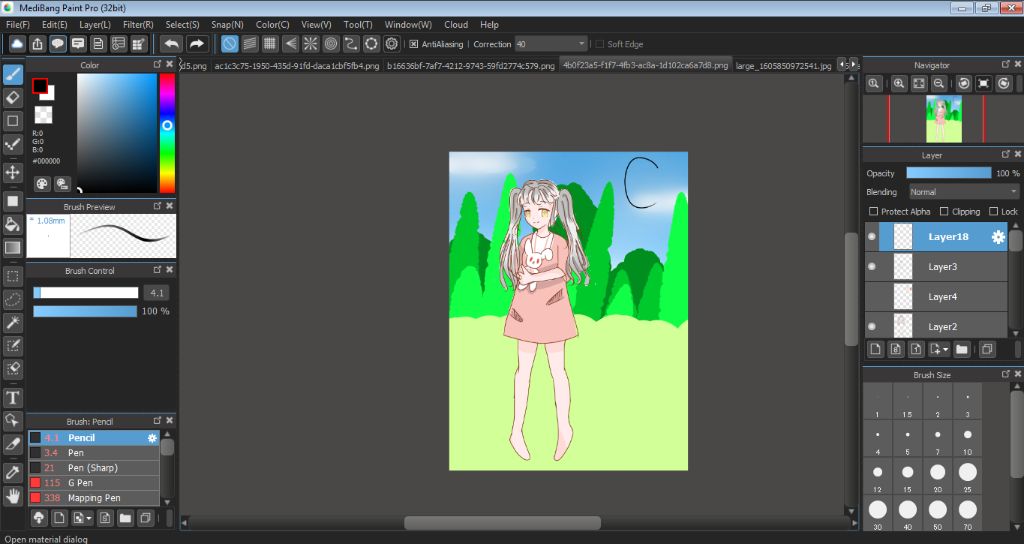Open Layer18 settings gear icon

[997, 237]
